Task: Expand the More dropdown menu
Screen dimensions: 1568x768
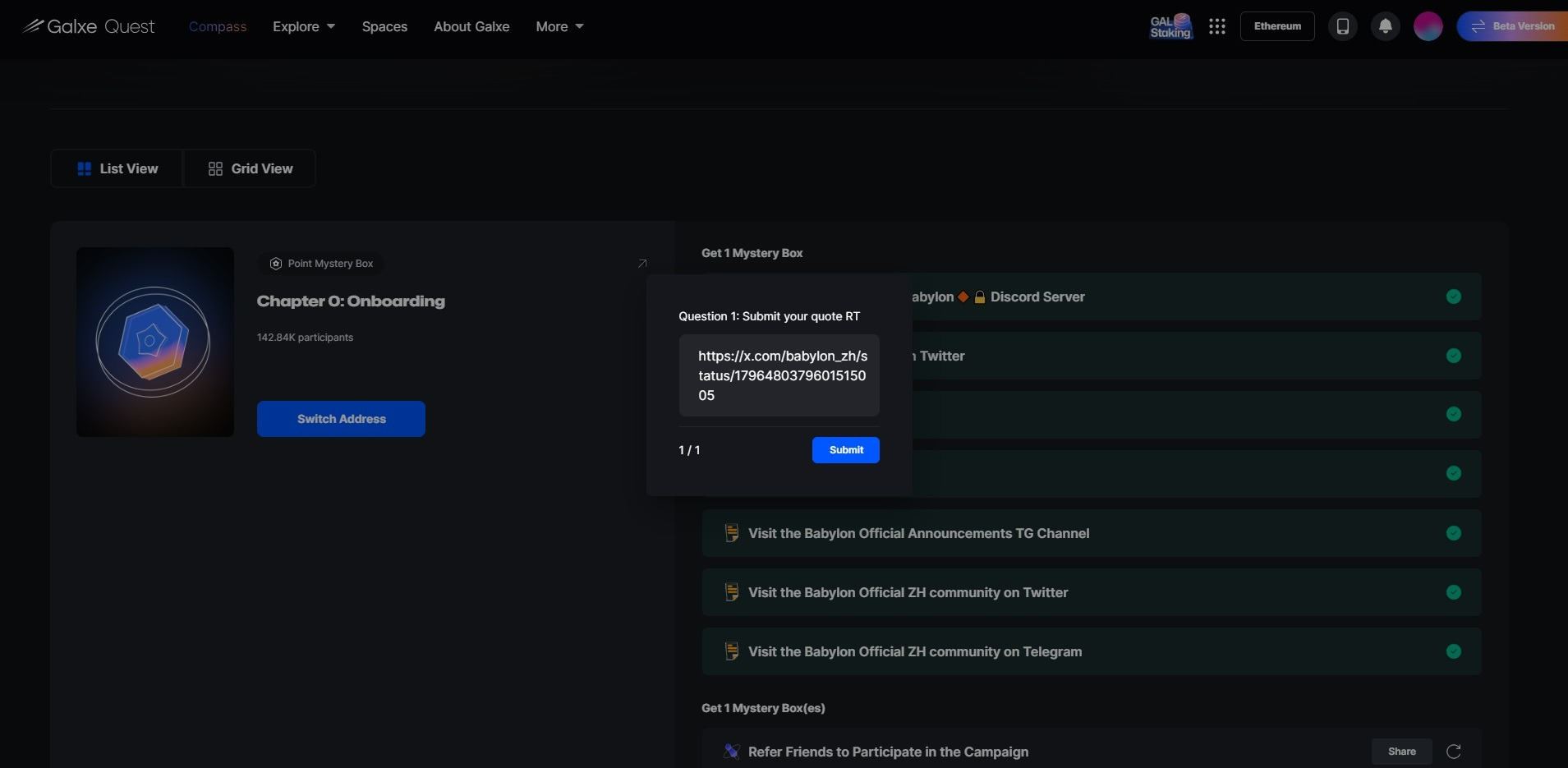Action: click(x=559, y=26)
